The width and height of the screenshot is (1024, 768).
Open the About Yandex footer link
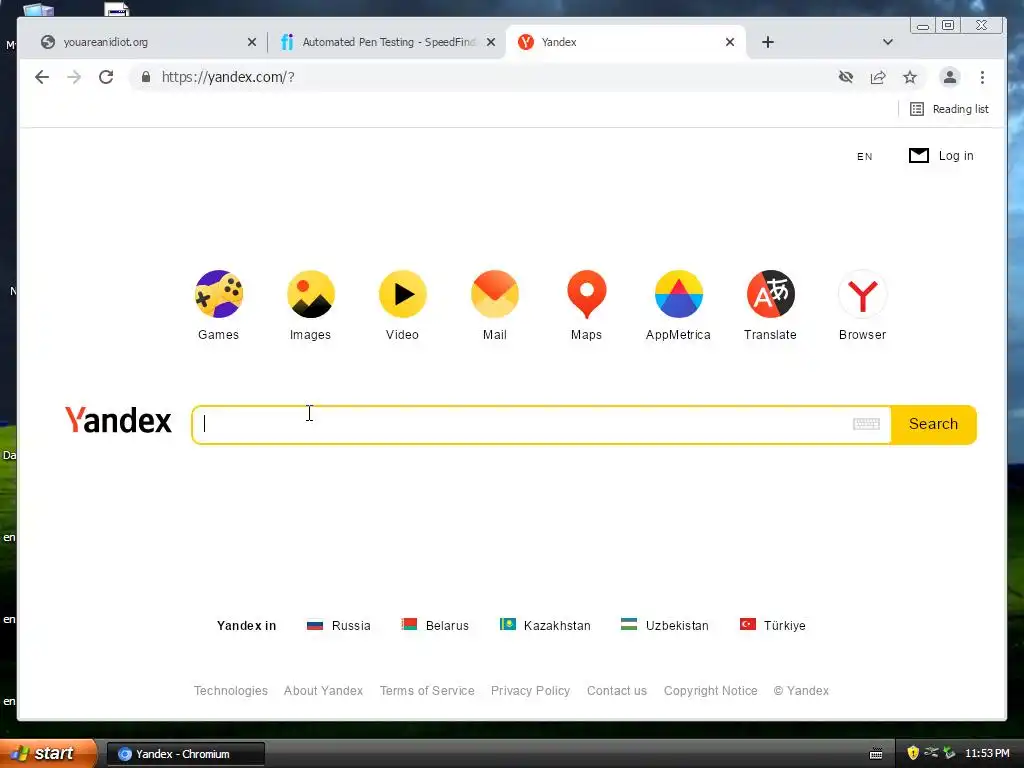pos(323,691)
